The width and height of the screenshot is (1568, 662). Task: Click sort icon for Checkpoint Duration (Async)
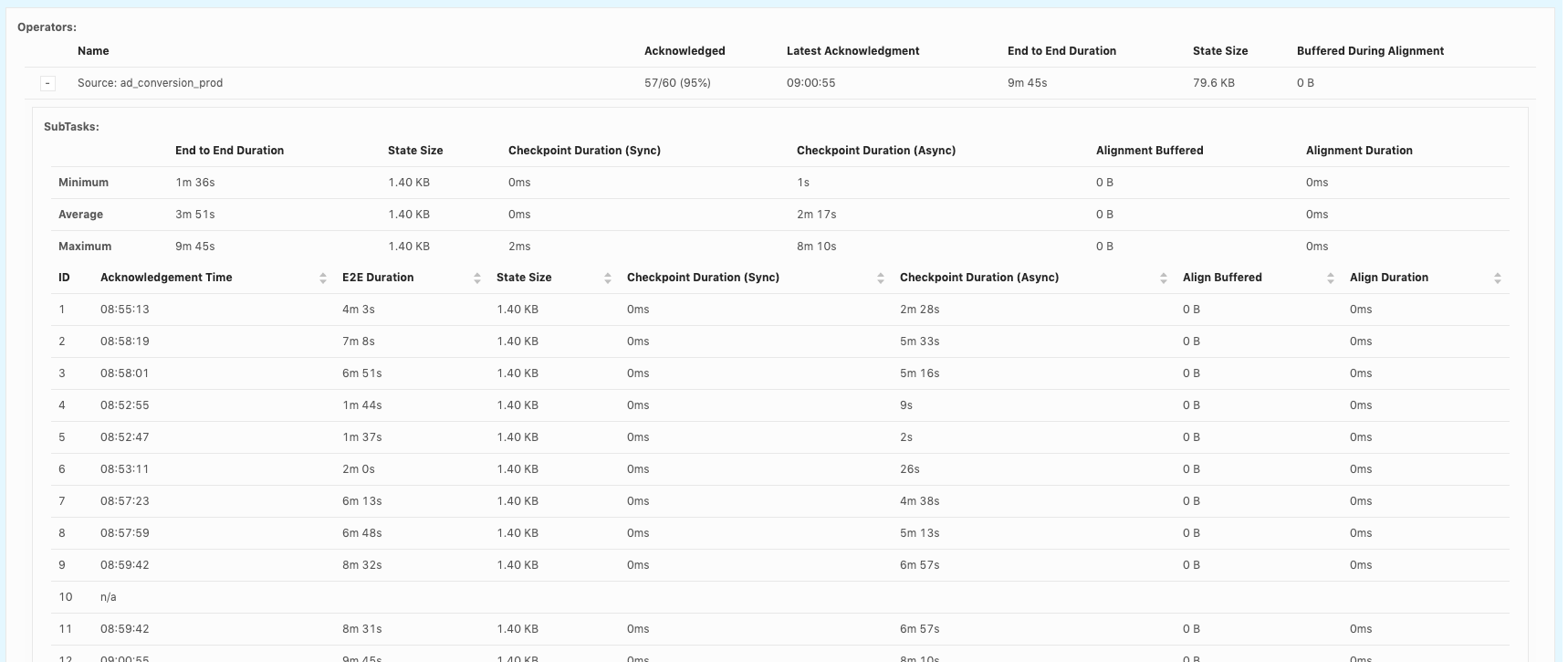(x=1164, y=278)
